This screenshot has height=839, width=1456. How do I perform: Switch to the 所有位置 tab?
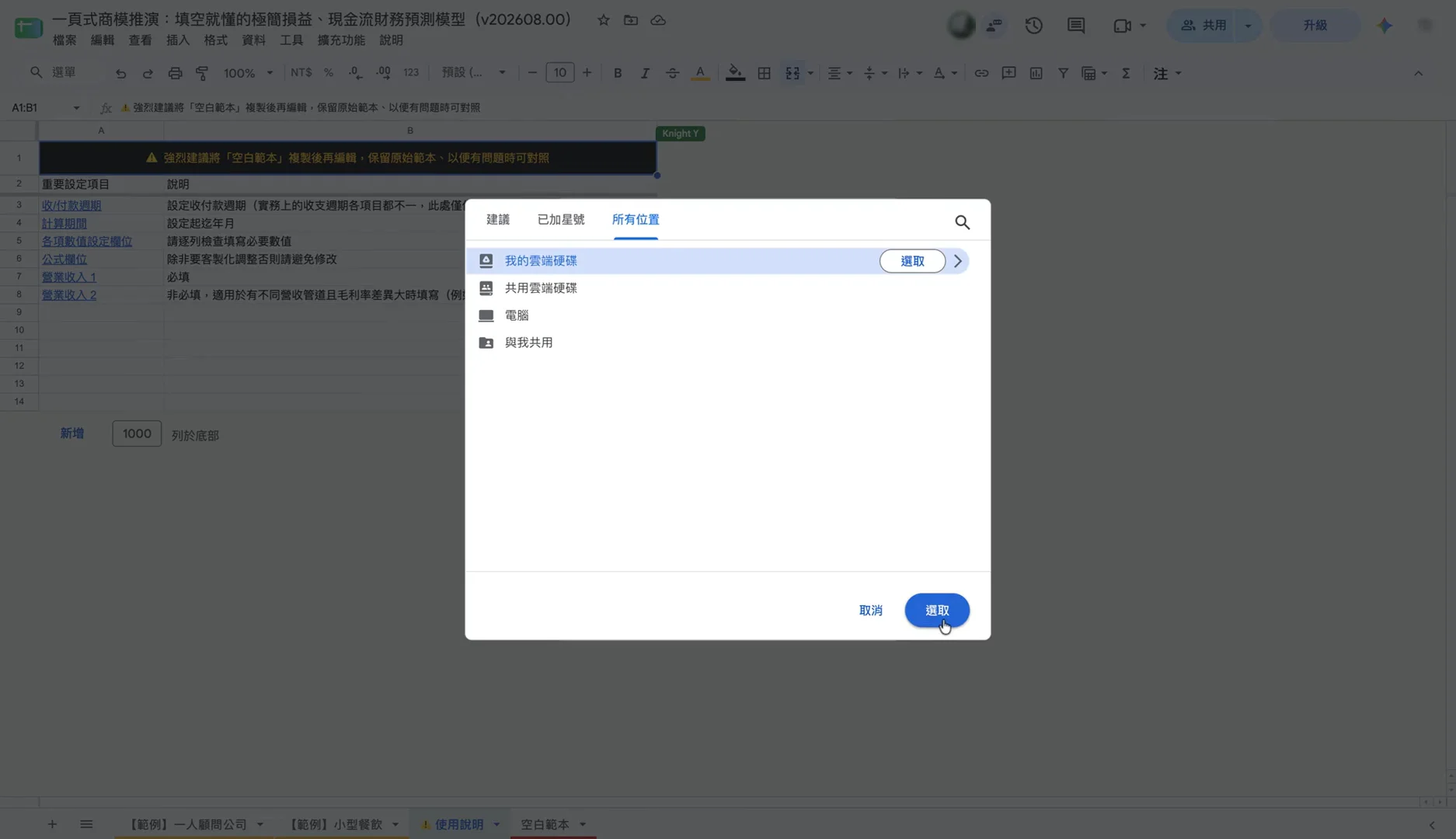coord(636,220)
